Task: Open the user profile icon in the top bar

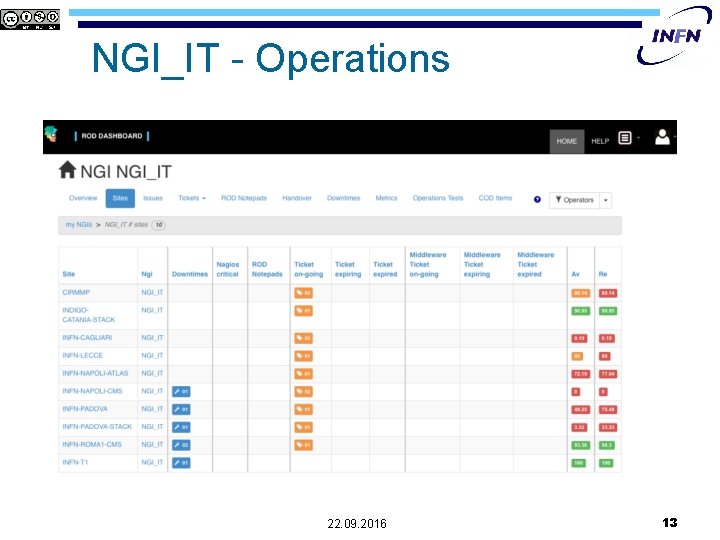Action: pyautogui.click(x=662, y=137)
